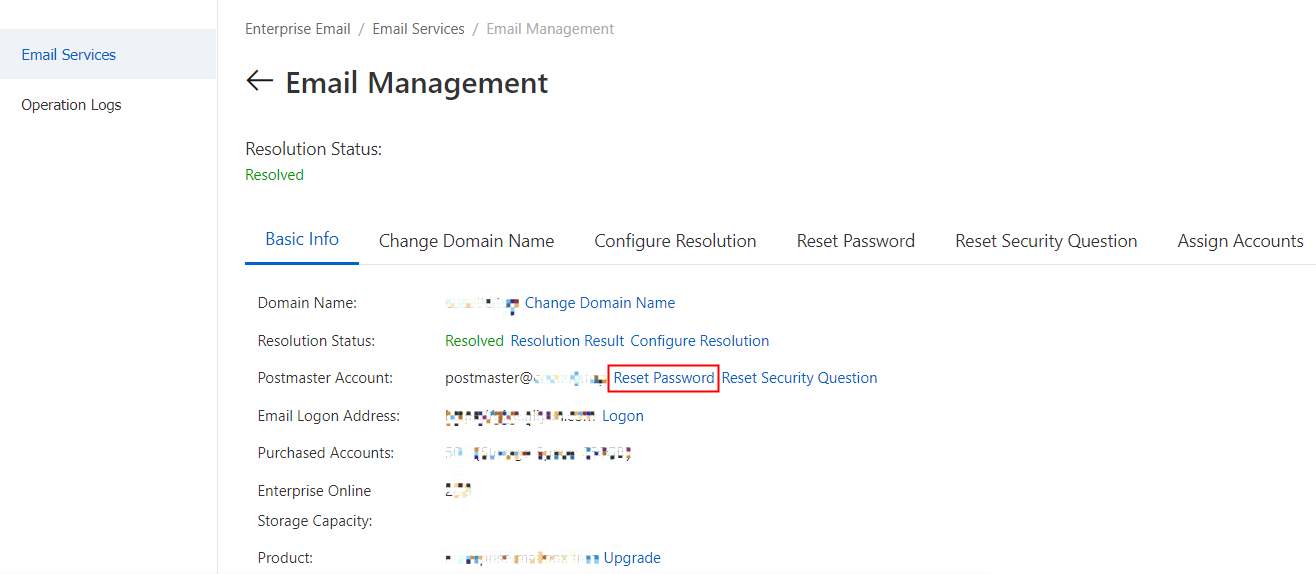
Task: Click Reset Security Question link in Postmaster row
Action: [x=800, y=378]
